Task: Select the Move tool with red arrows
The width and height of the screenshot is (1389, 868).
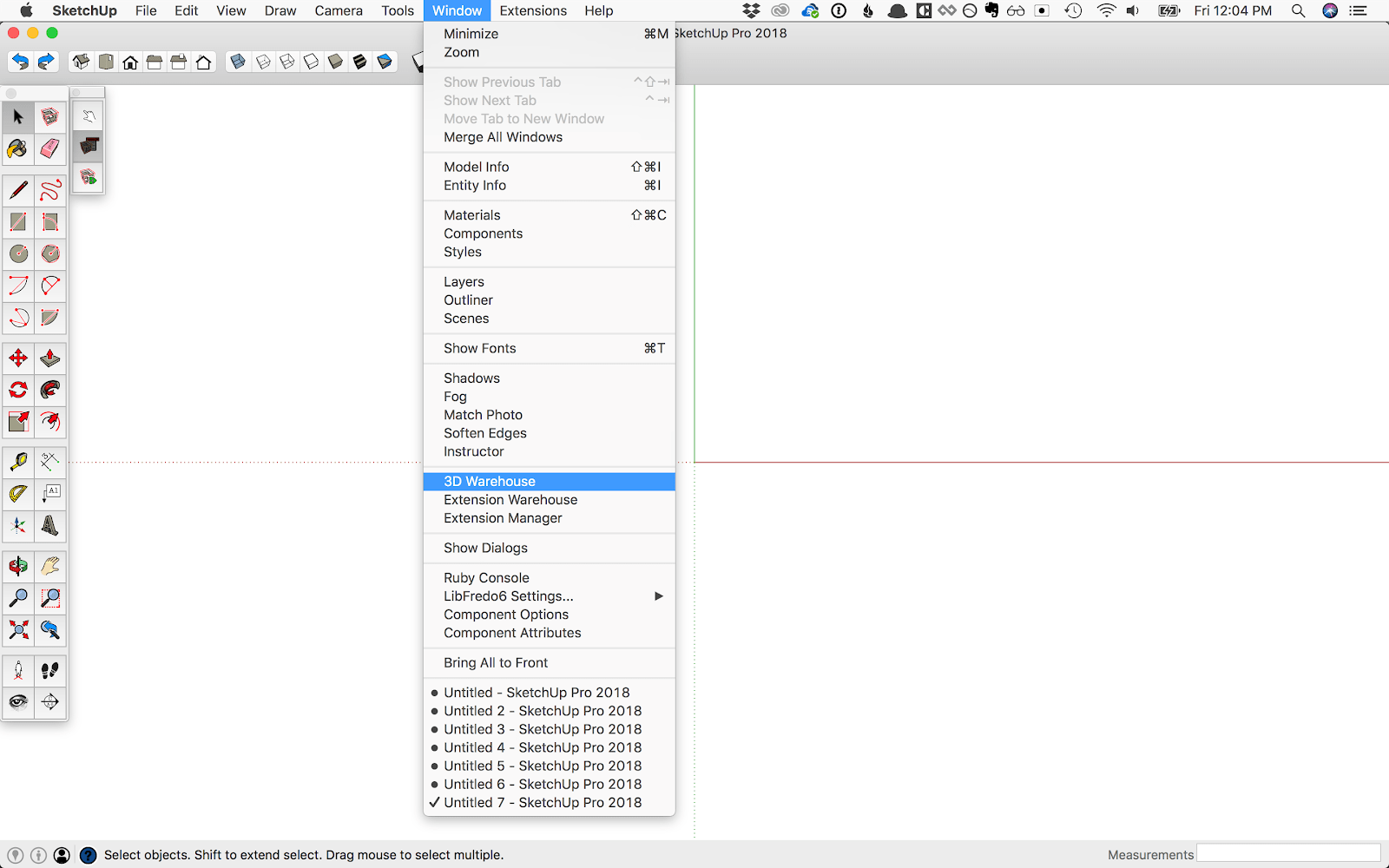Action: [18, 358]
